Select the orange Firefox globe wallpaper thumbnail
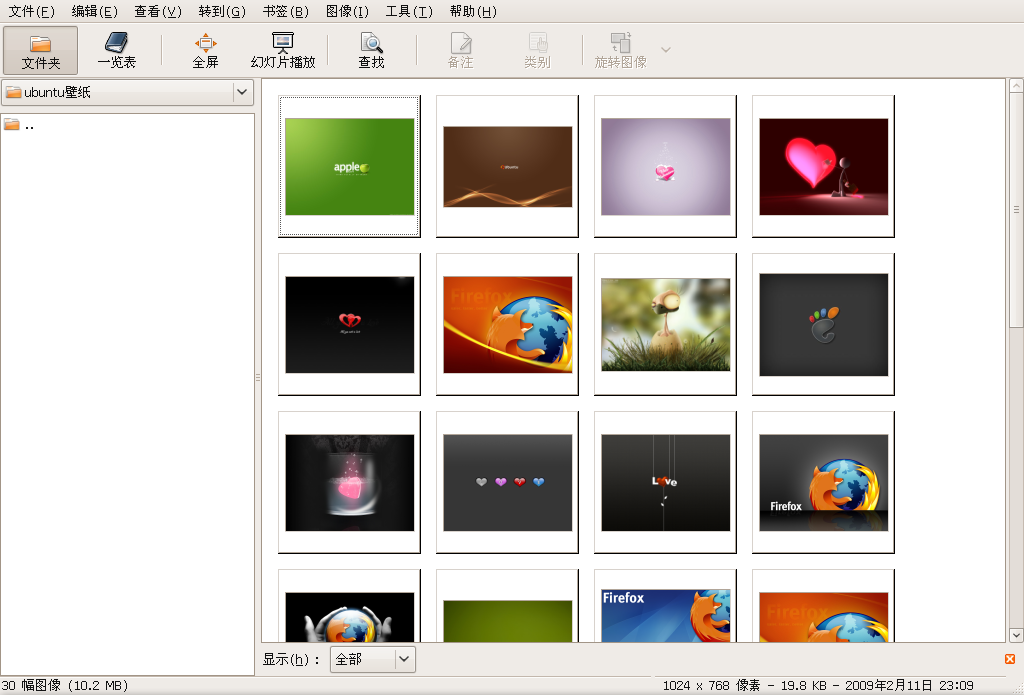The width and height of the screenshot is (1024, 695). 507,325
